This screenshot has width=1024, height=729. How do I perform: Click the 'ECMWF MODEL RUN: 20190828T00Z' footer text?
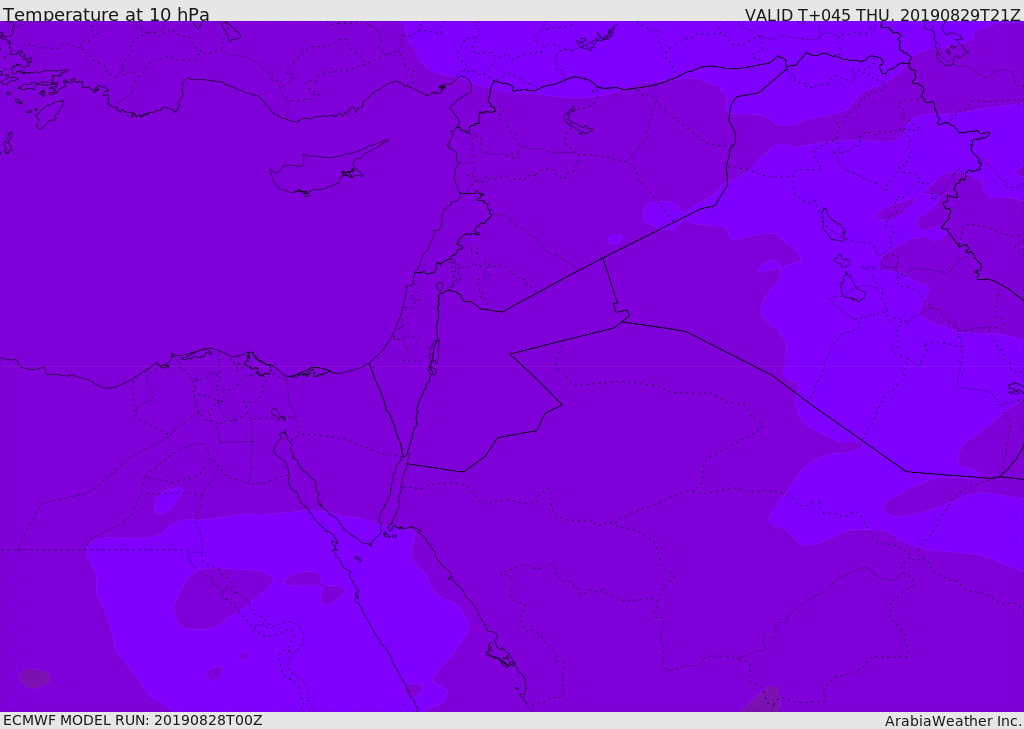133,720
